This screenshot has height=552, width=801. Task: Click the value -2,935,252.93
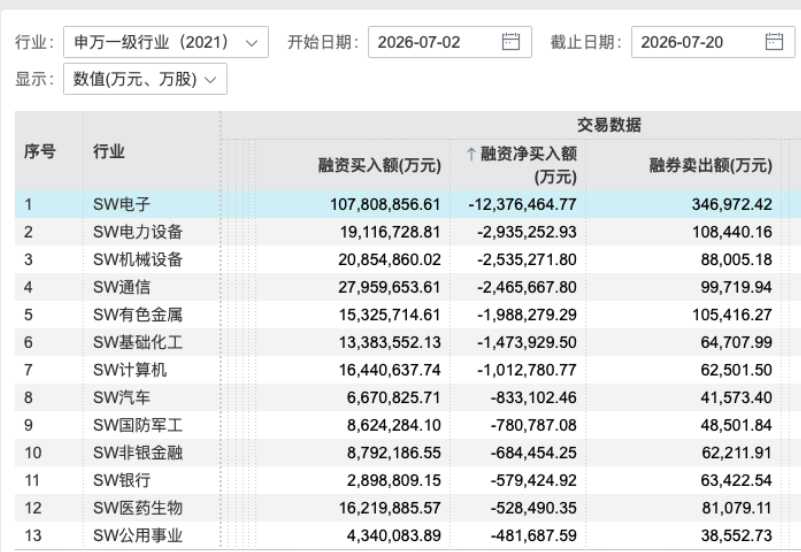pyautogui.click(x=527, y=232)
